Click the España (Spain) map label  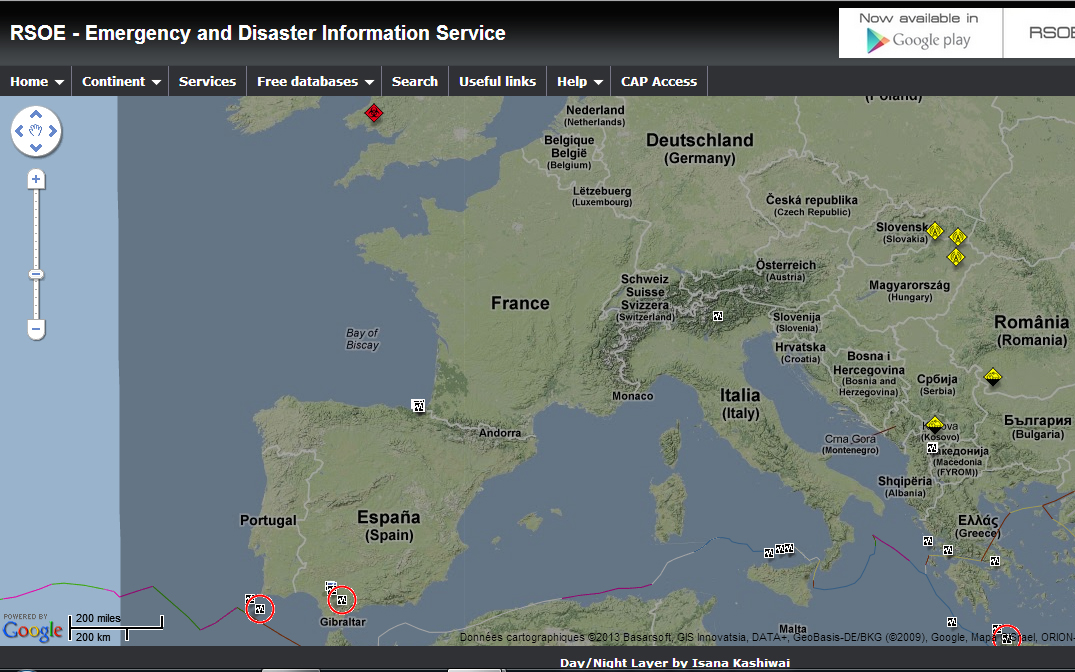pos(389,525)
